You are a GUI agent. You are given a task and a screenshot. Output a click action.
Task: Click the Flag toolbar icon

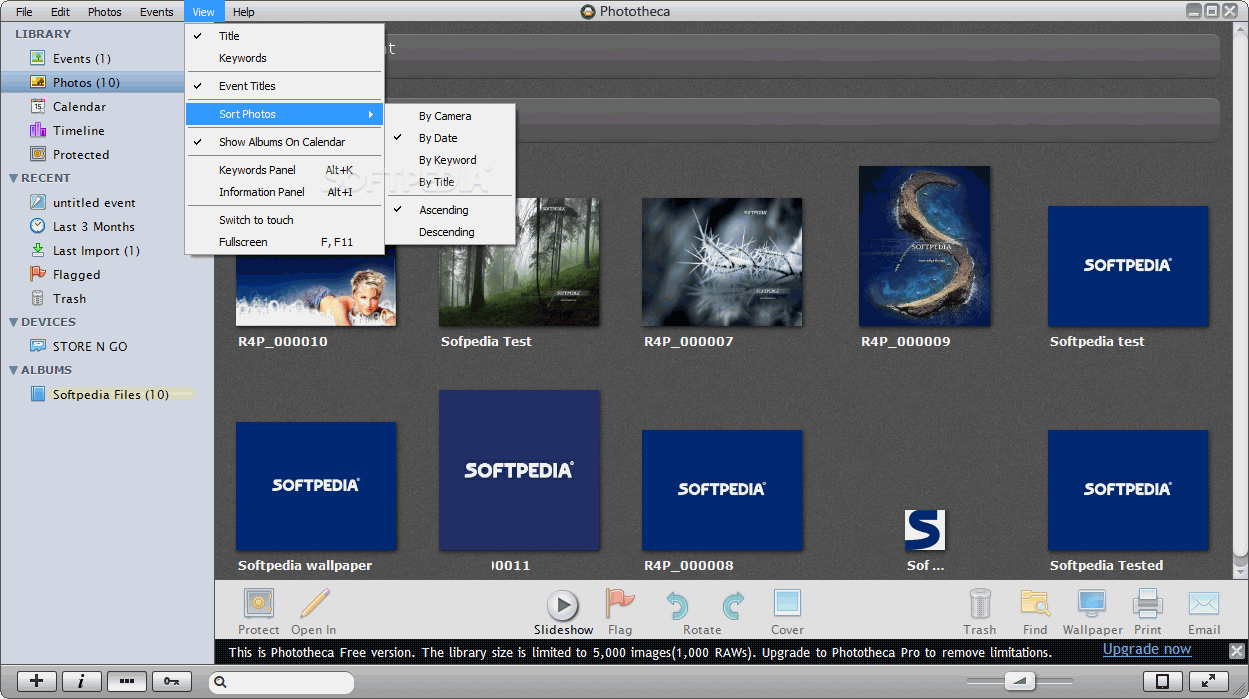click(620, 604)
